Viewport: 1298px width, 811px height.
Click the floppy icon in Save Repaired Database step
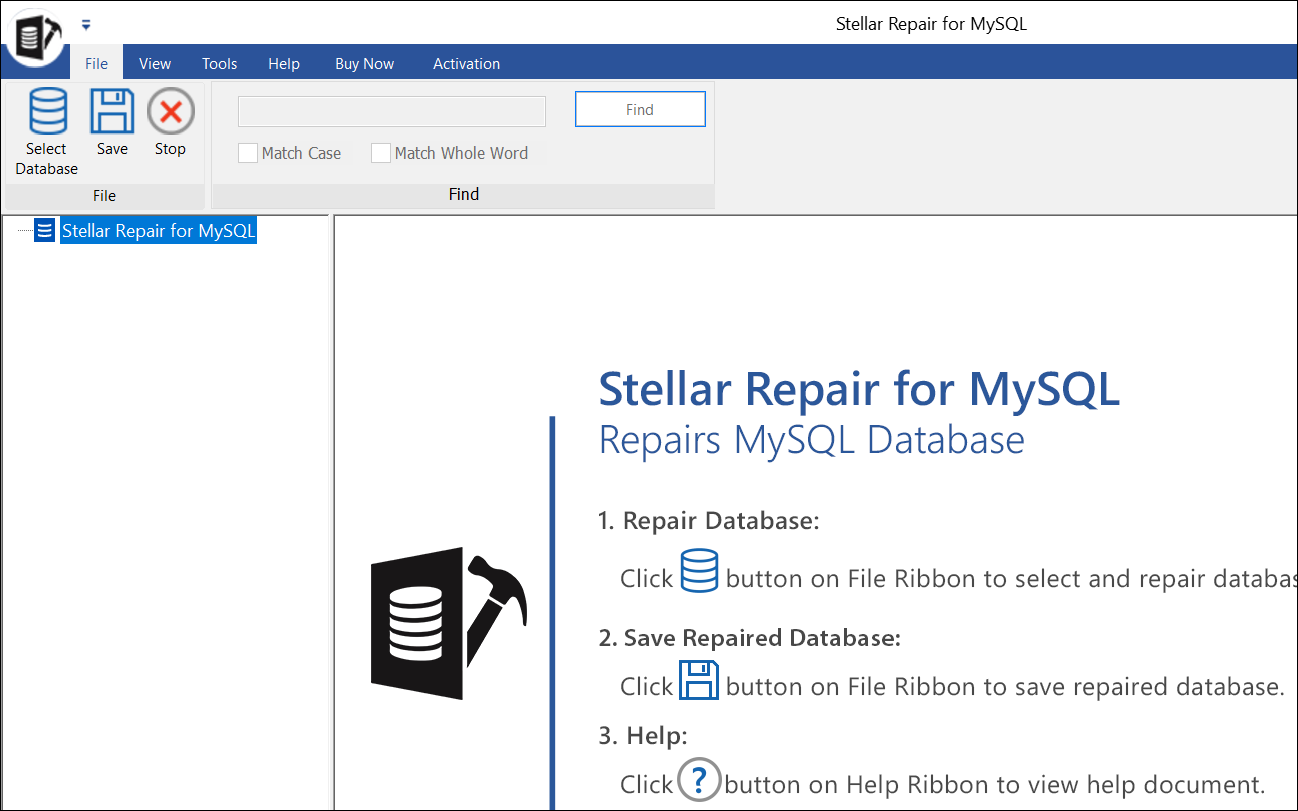699,680
